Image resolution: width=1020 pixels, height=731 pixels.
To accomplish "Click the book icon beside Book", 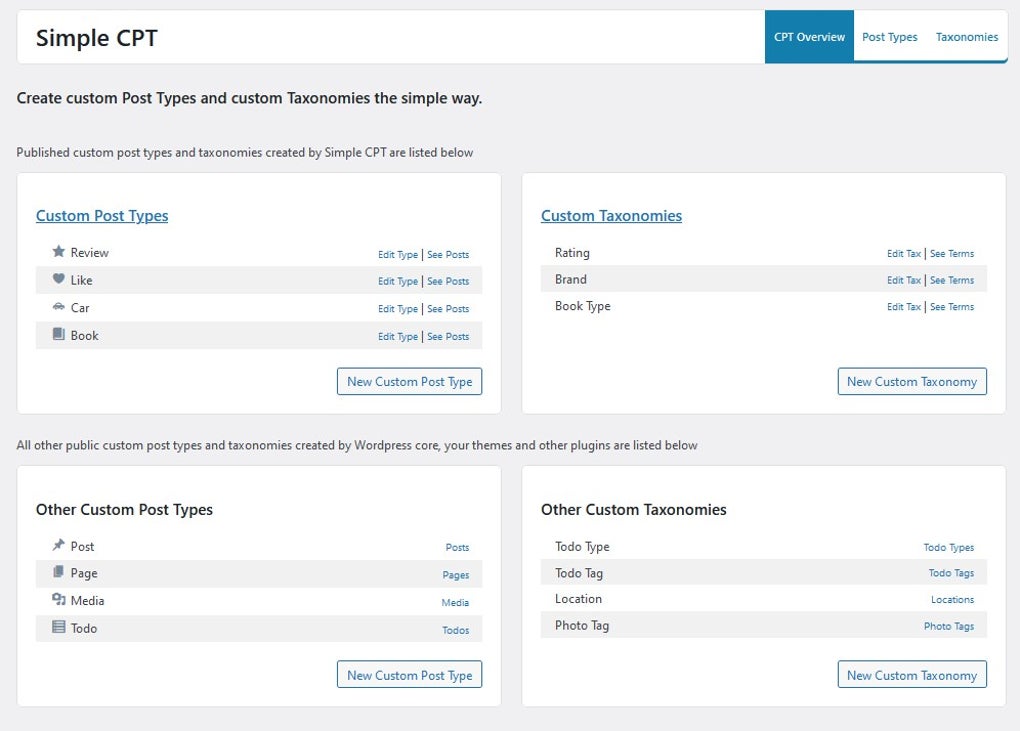I will [x=58, y=335].
